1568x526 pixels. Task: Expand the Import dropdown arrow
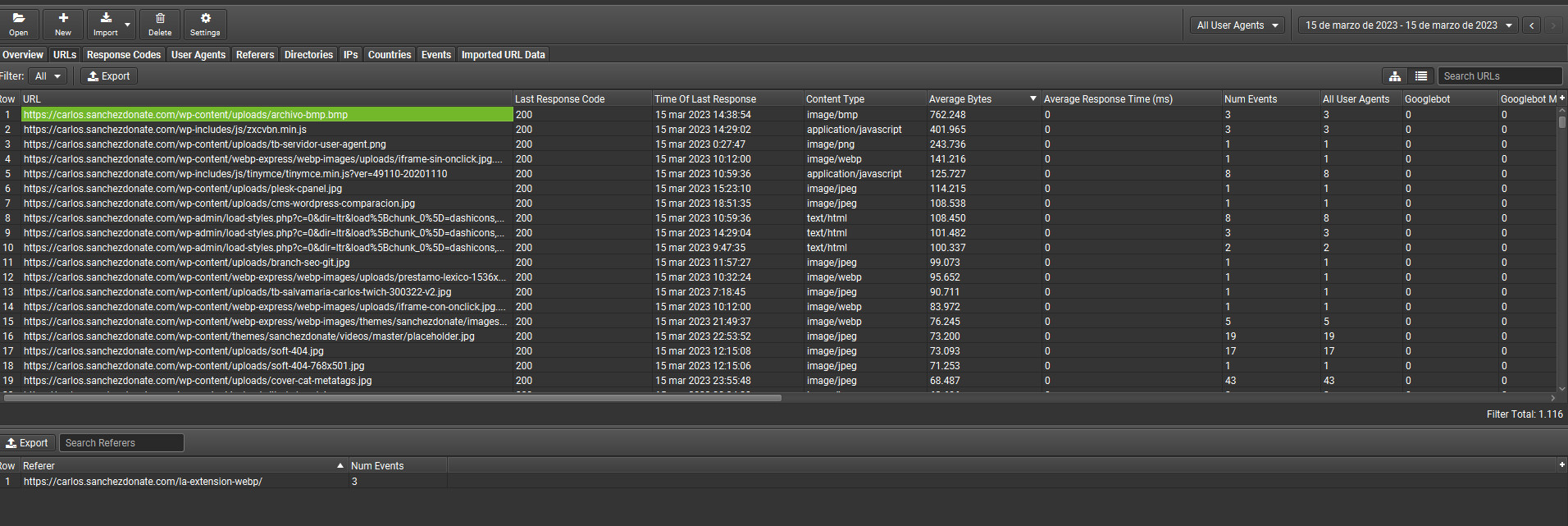[127, 25]
